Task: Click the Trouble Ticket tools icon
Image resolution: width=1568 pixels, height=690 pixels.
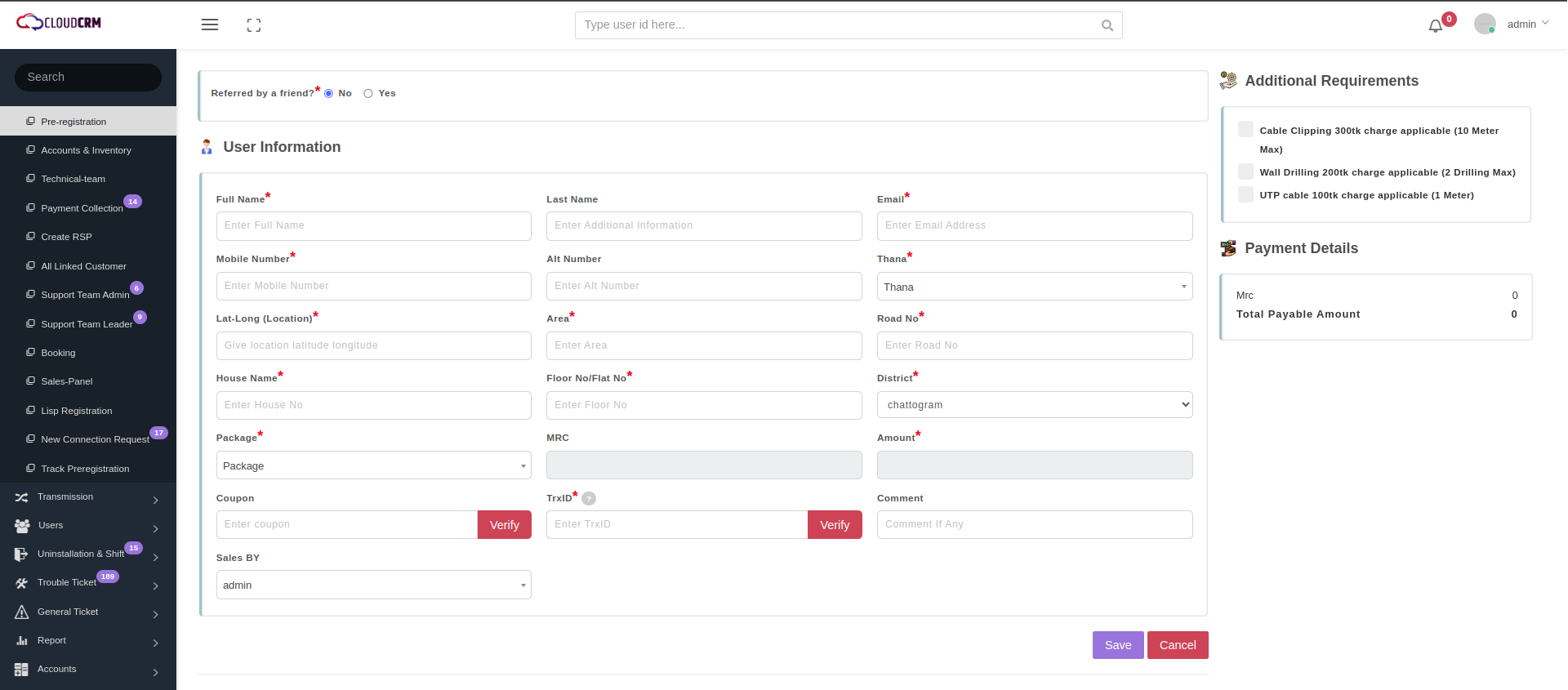Action: point(22,583)
